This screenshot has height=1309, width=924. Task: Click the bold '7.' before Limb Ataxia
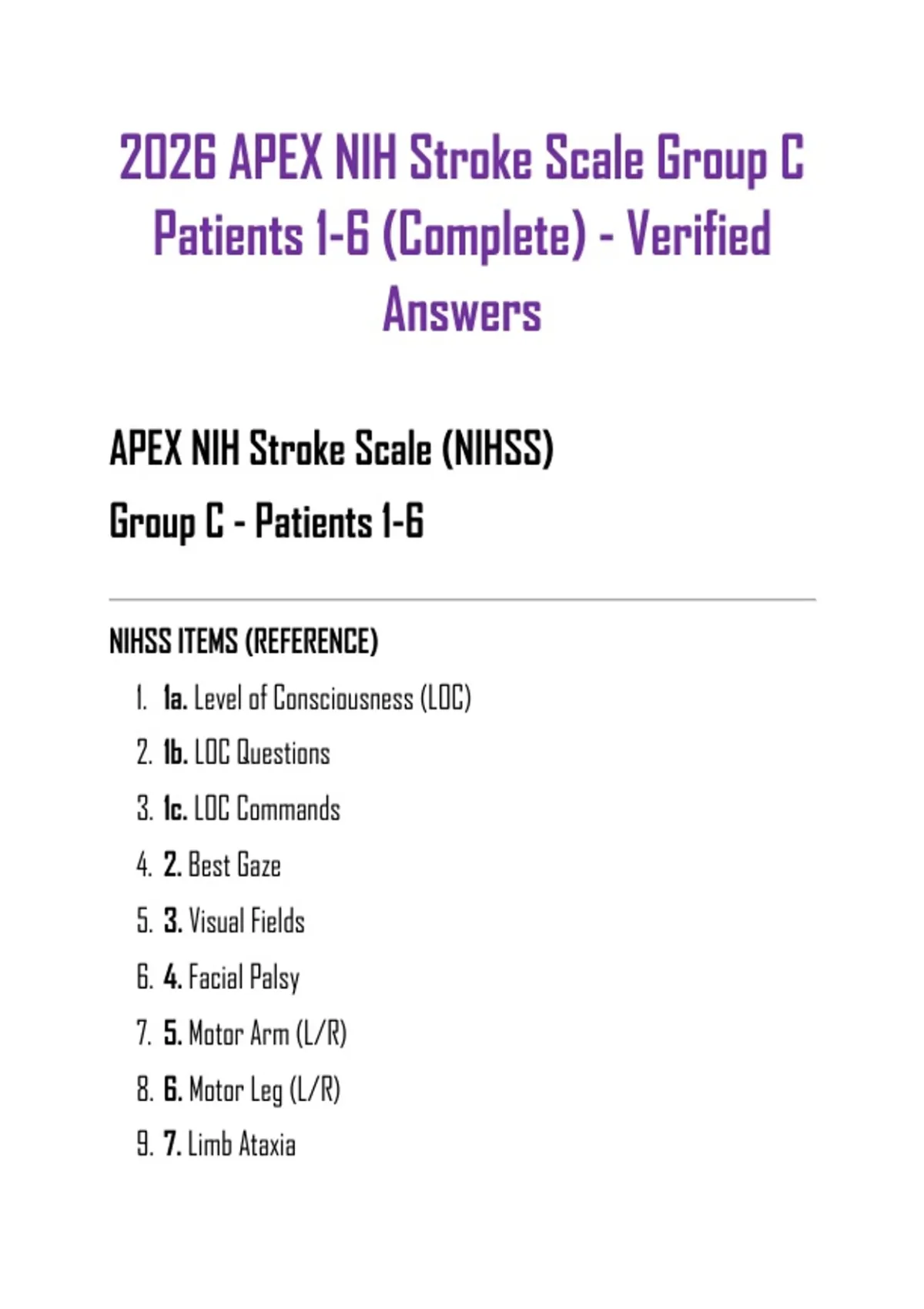click(172, 1144)
